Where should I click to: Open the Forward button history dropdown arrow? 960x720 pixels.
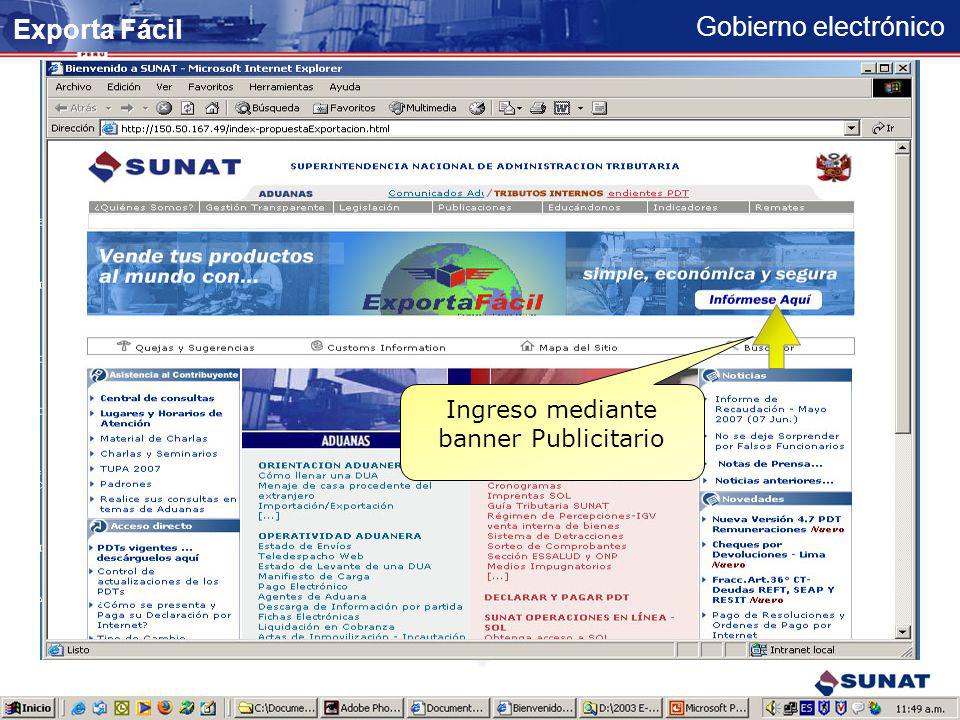tap(146, 108)
